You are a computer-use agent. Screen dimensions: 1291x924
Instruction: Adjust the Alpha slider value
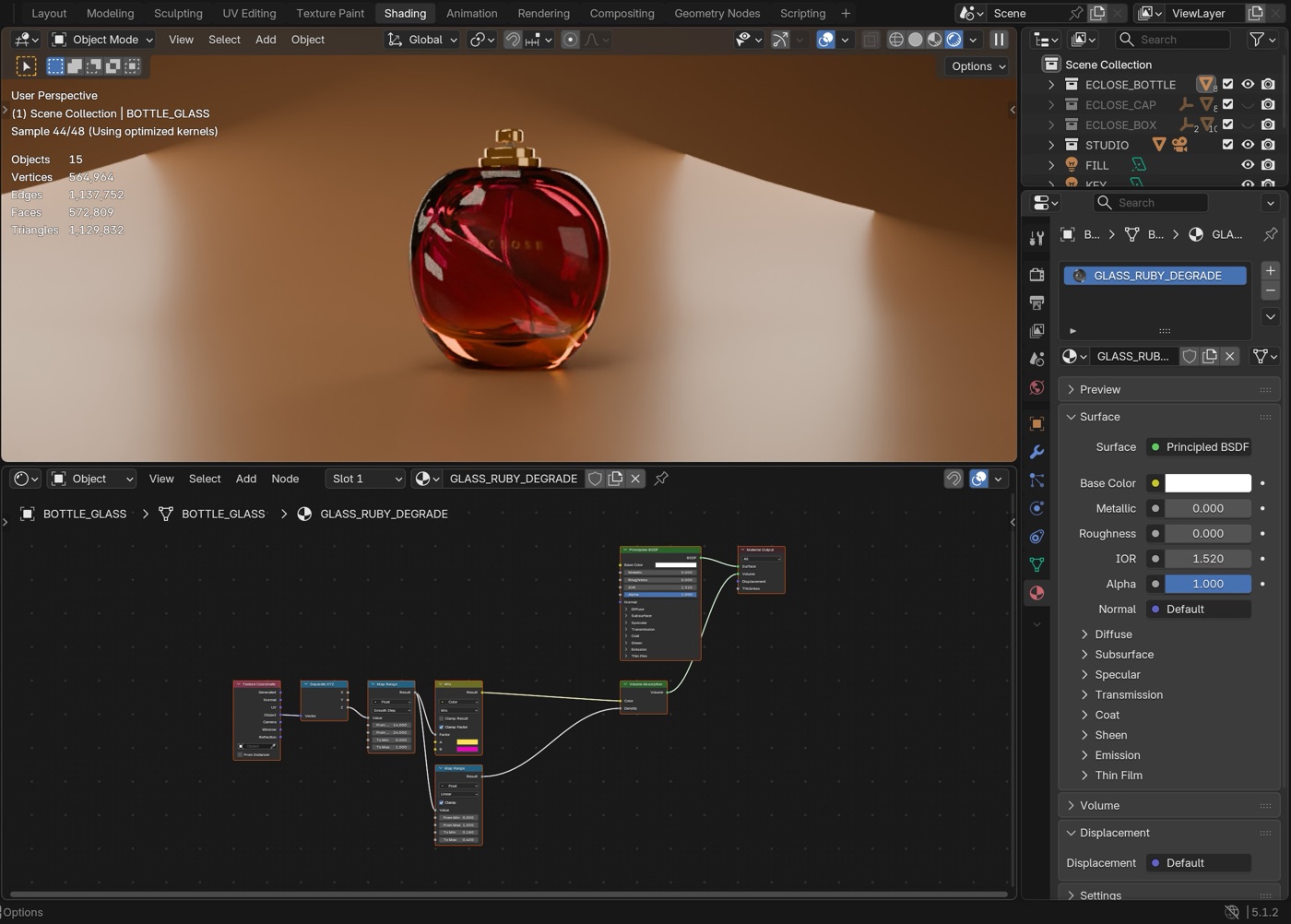pos(1208,584)
